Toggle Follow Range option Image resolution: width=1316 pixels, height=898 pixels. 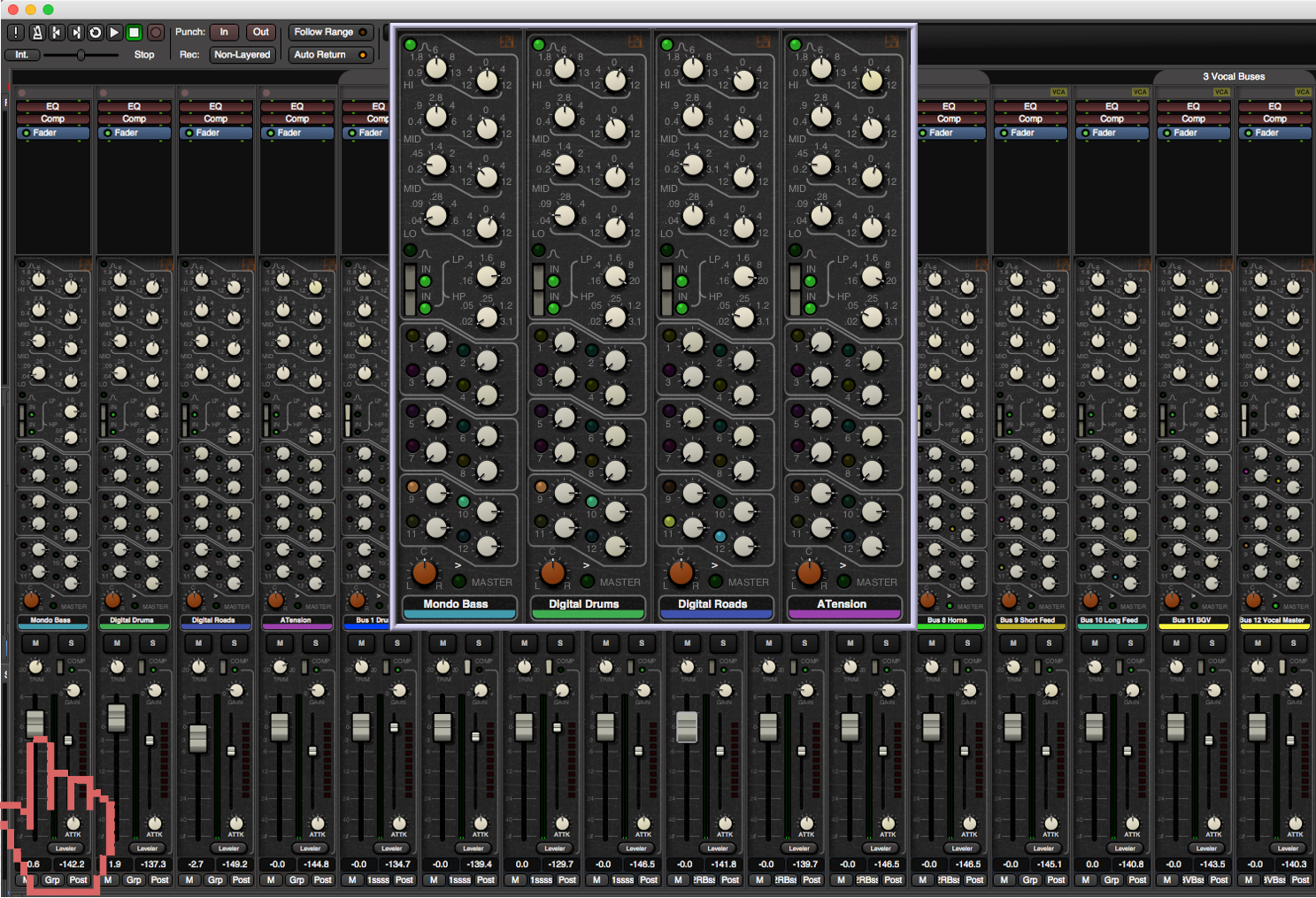click(x=330, y=32)
